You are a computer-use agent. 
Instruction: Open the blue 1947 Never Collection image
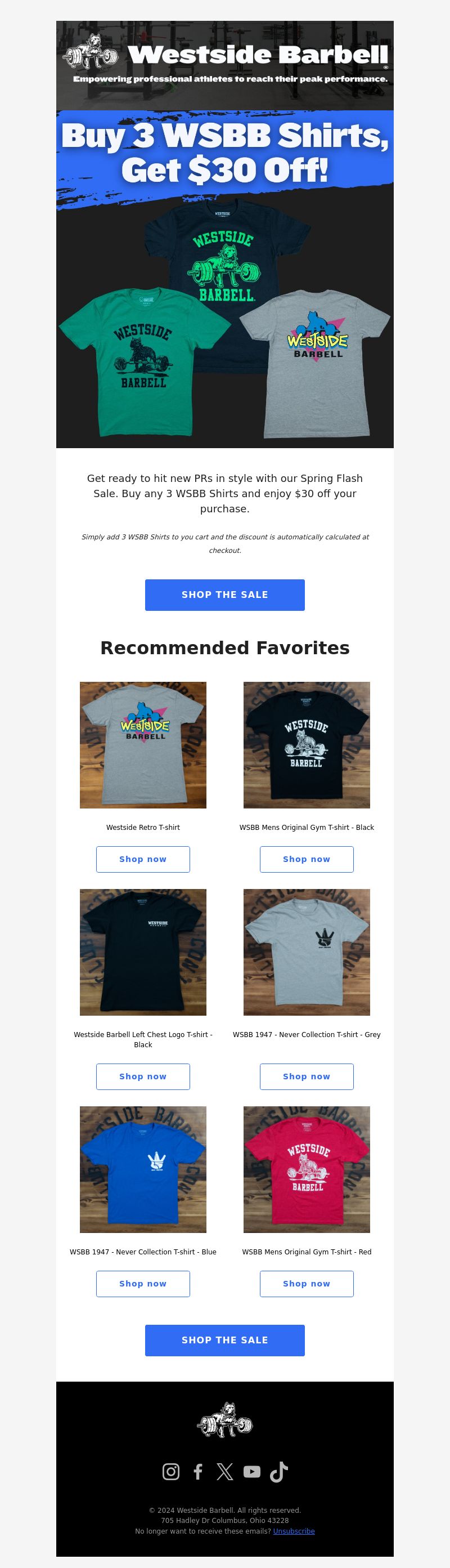pos(143,1169)
